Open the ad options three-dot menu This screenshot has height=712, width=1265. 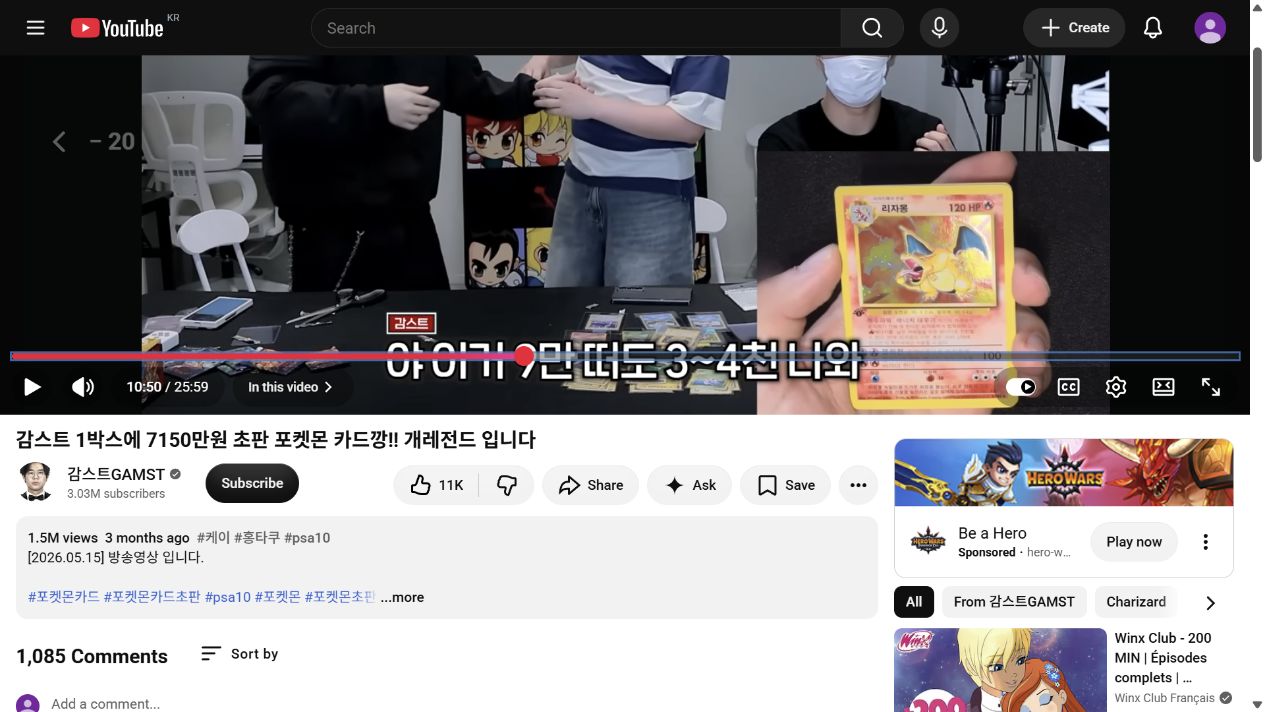(x=1206, y=542)
